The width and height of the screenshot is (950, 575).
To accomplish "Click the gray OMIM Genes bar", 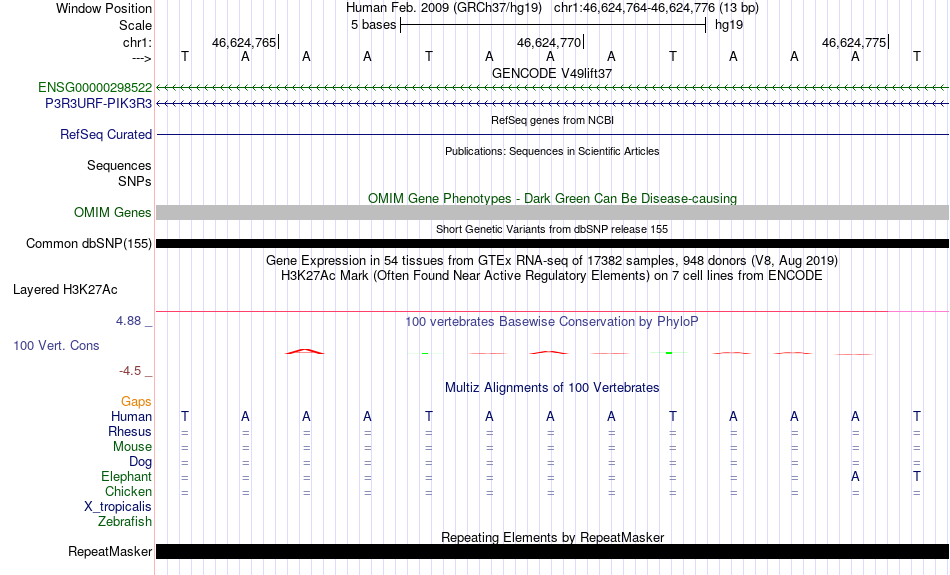I will pyautogui.click(x=553, y=213).
